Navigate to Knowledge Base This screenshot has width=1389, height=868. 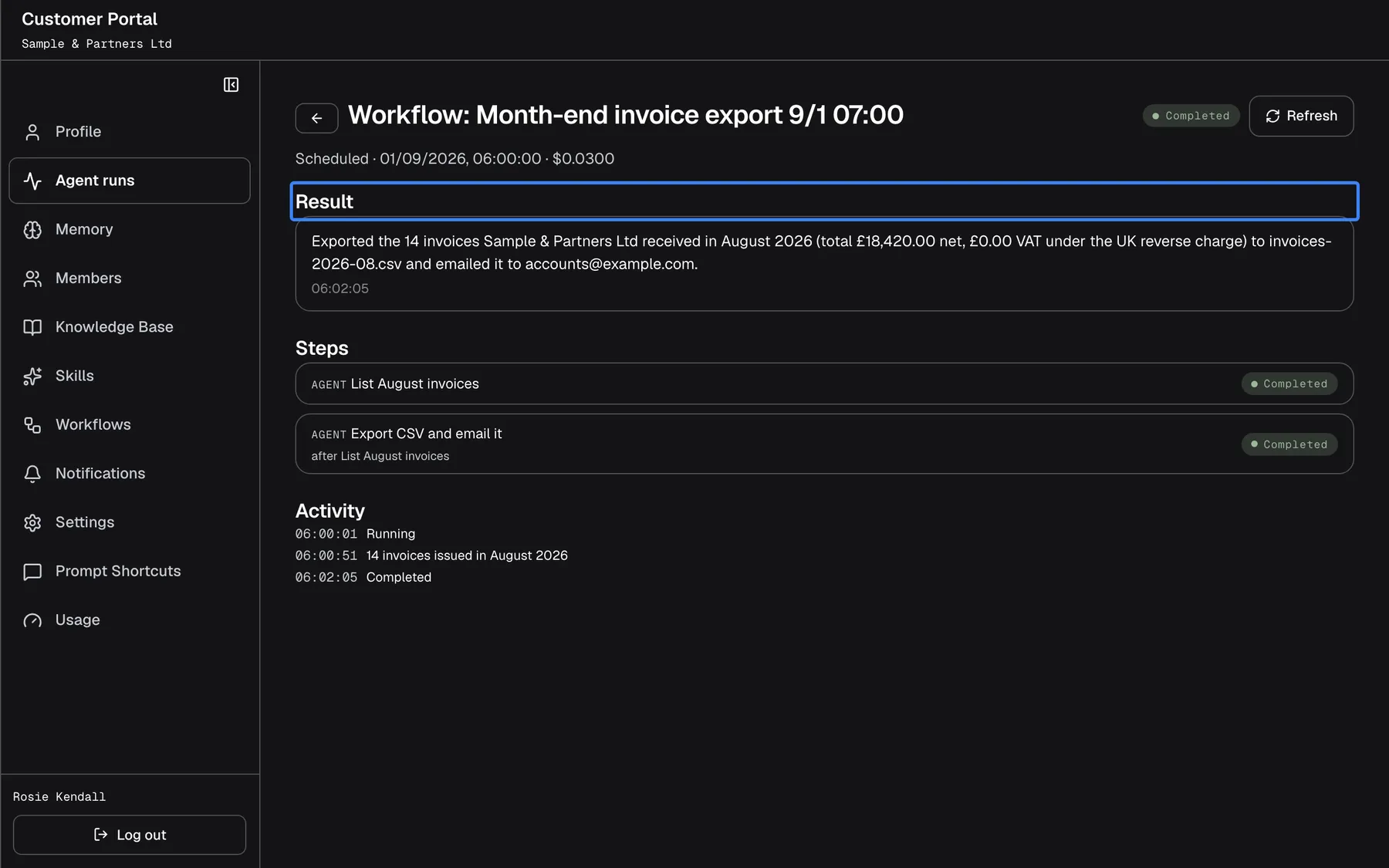point(130,327)
